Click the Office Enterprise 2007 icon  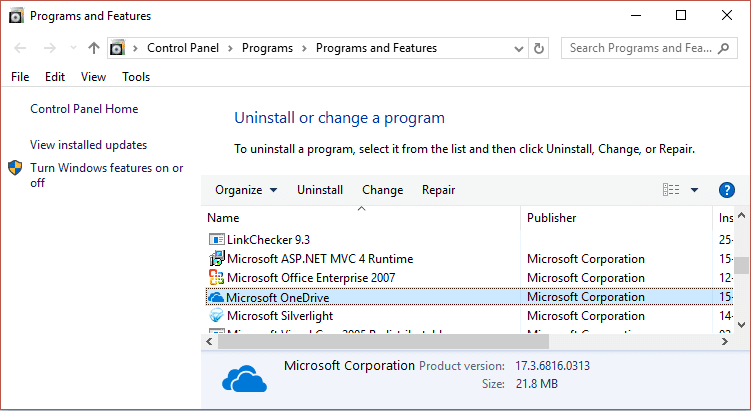click(216, 277)
